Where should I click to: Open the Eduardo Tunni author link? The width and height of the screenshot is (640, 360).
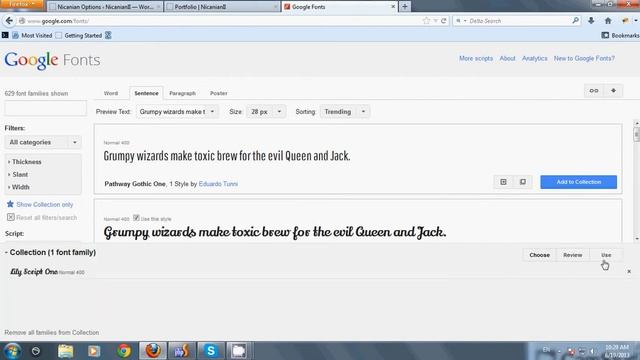click(x=218, y=184)
